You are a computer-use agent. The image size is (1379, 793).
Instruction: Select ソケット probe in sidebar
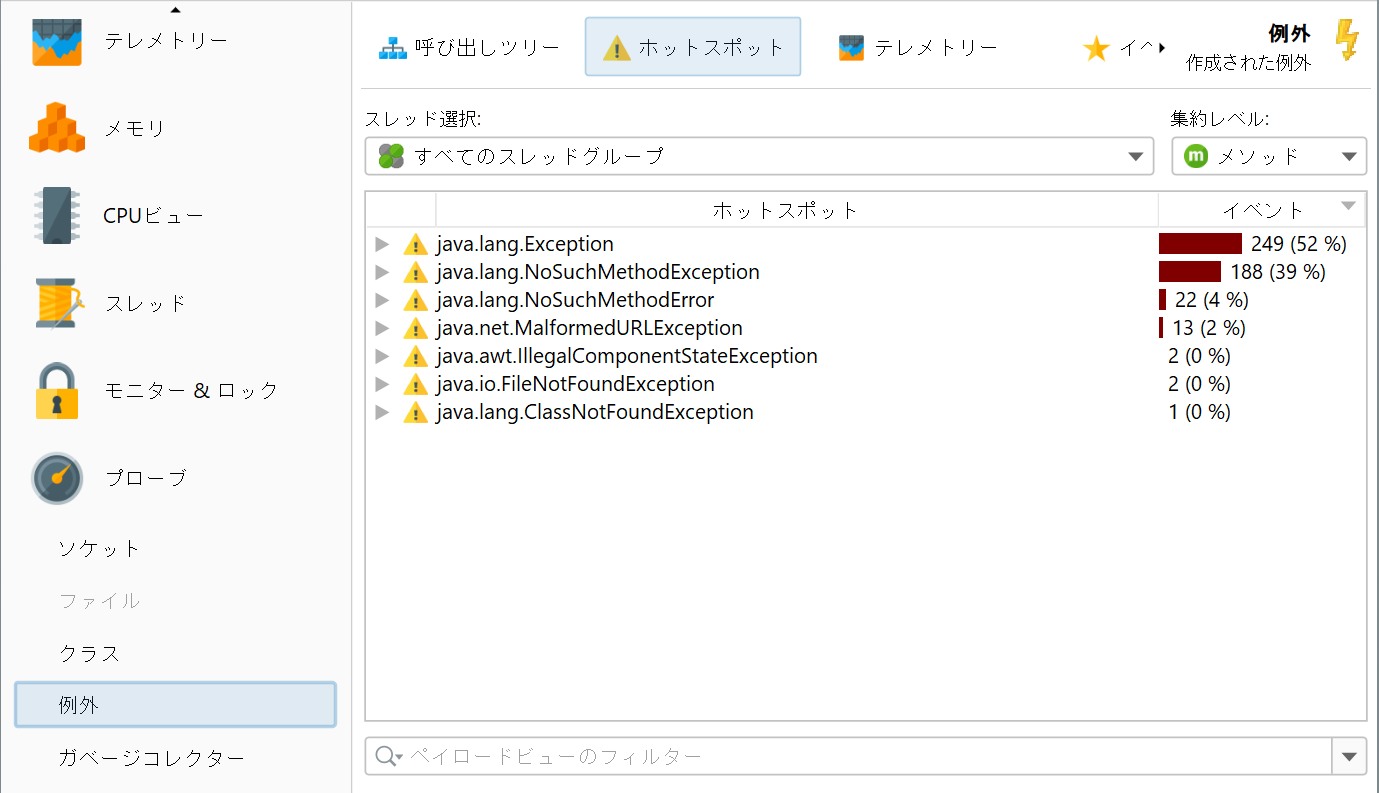(x=175, y=549)
